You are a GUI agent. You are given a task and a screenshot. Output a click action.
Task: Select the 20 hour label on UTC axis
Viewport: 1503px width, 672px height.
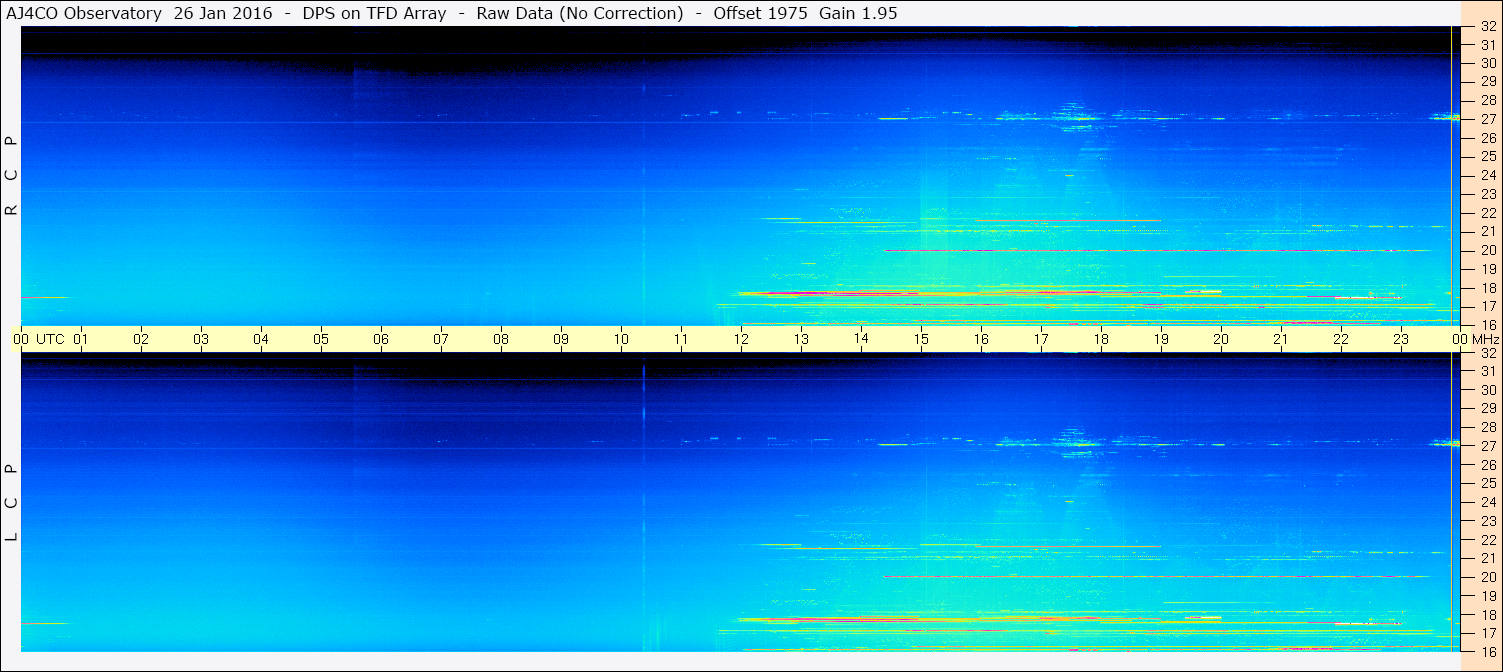1221,339
